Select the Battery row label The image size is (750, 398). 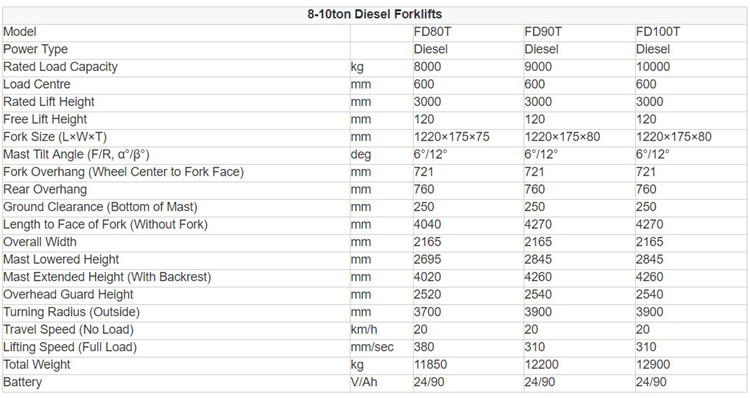pyautogui.click(x=22, y=382)
